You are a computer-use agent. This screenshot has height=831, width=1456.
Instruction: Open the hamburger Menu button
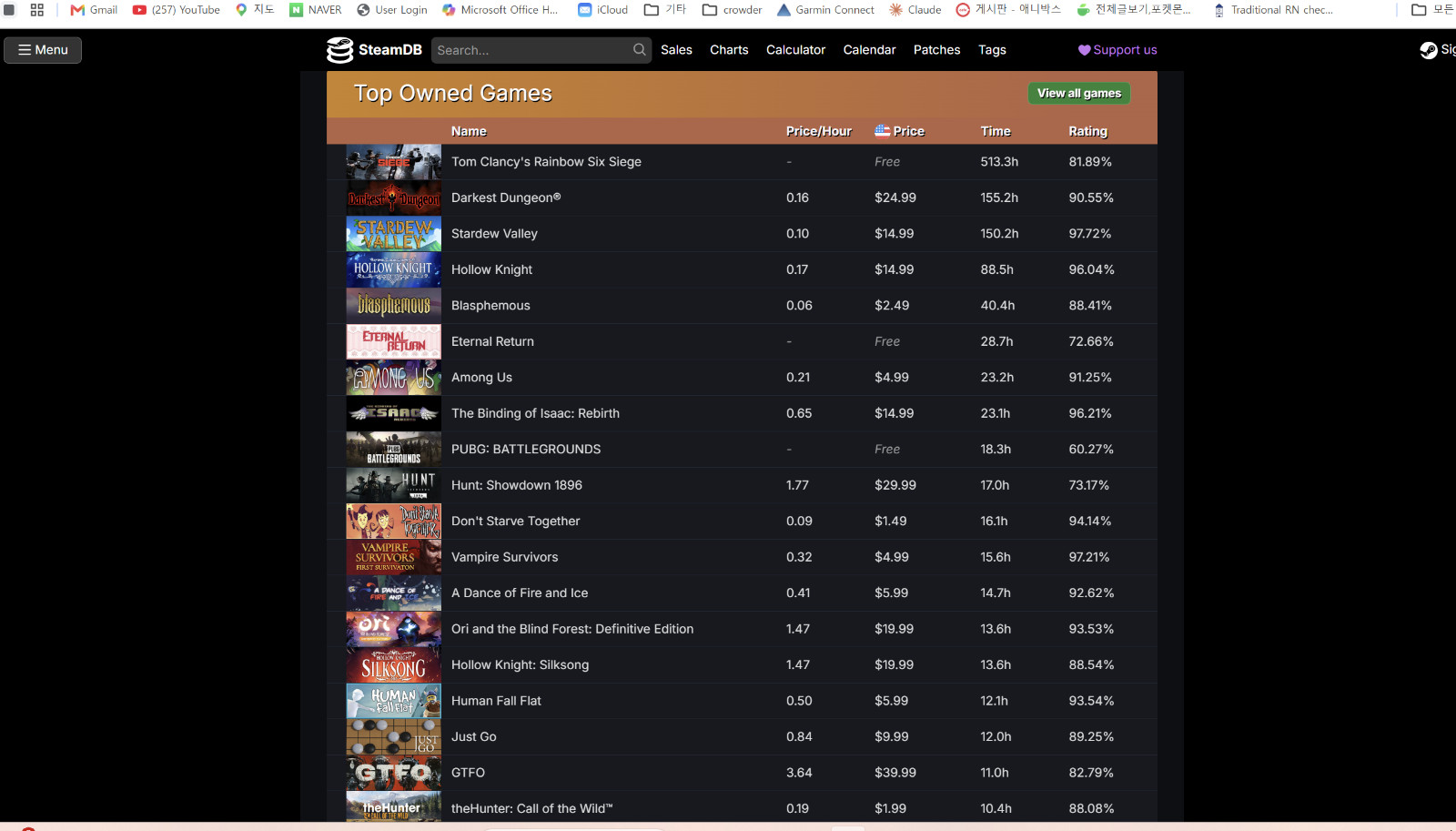point(43,50)
